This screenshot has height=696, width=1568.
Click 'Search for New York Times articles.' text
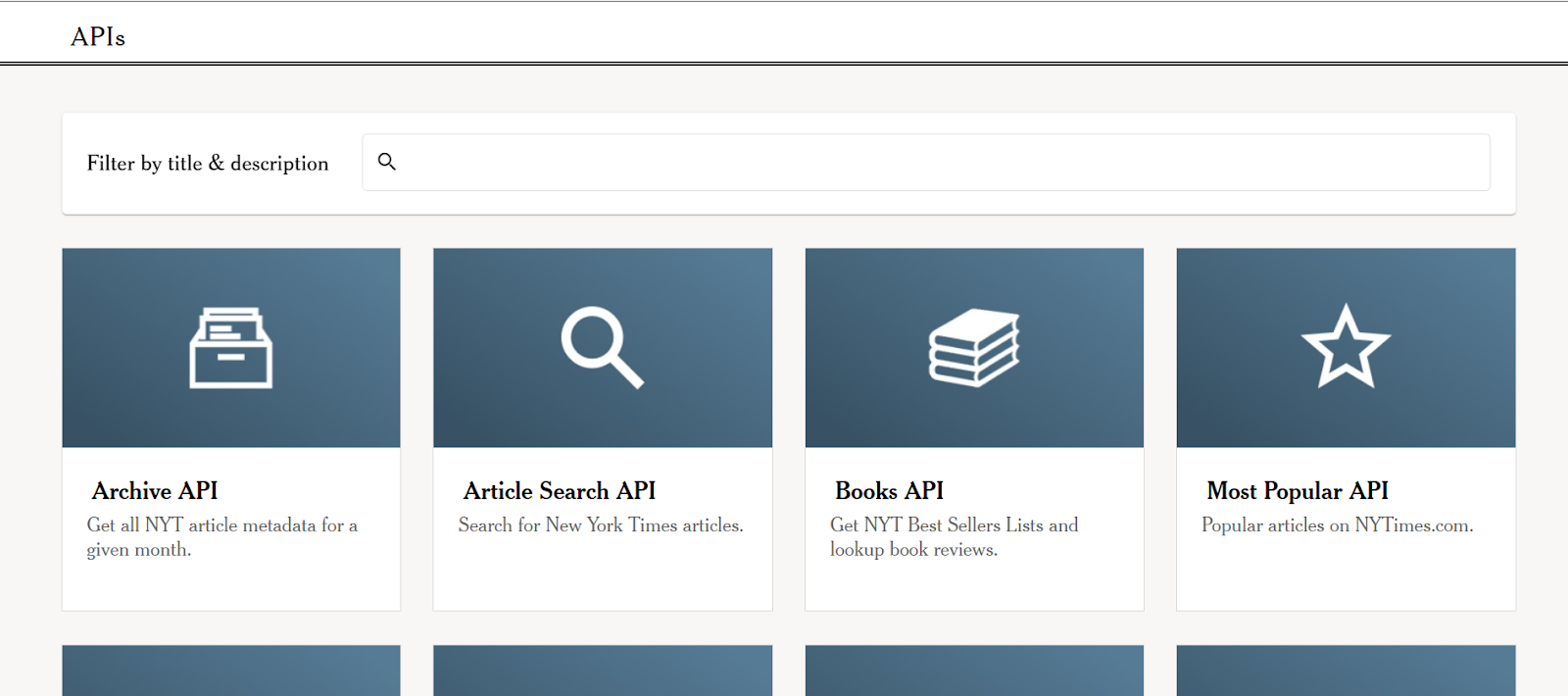pyautogui.click(x=601, y=525)
